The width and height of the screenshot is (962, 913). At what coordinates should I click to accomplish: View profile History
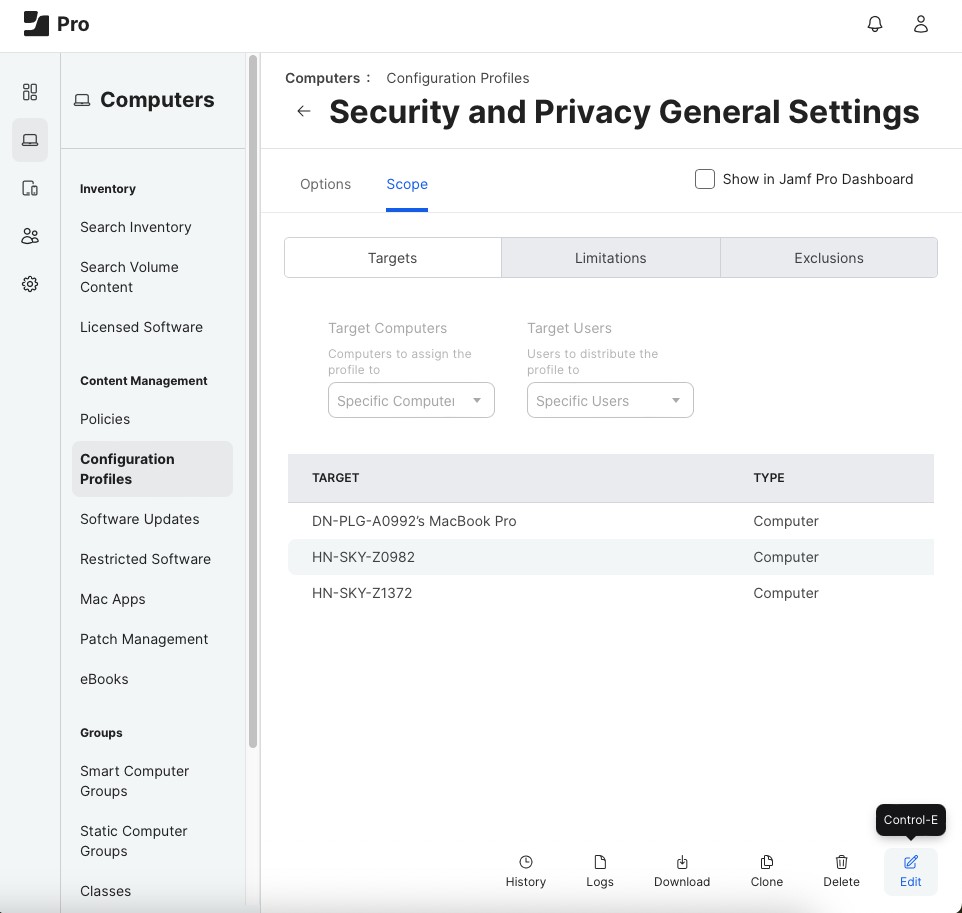click(525, 871)
